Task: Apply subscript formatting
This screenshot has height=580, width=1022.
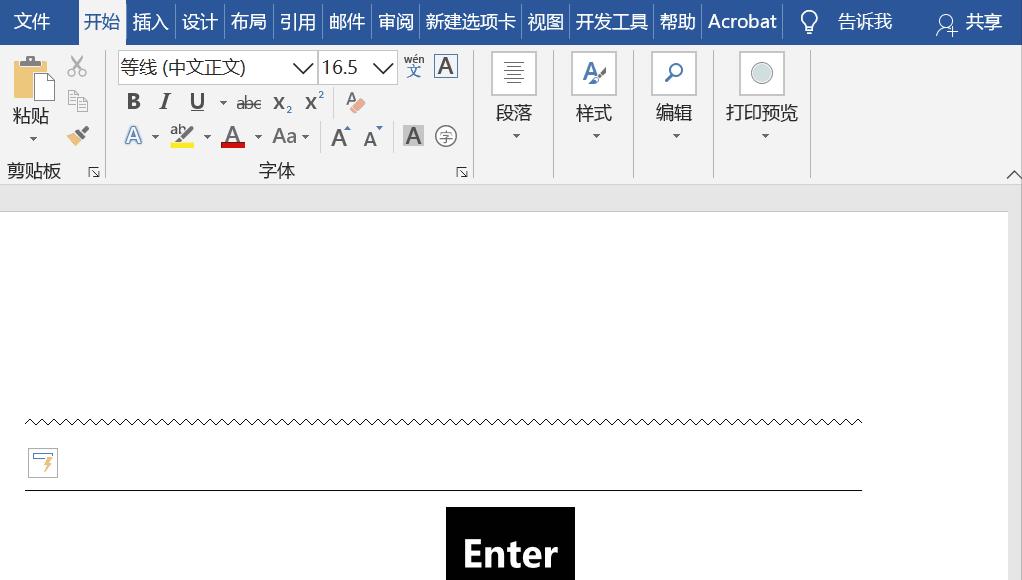Action: 281,103
